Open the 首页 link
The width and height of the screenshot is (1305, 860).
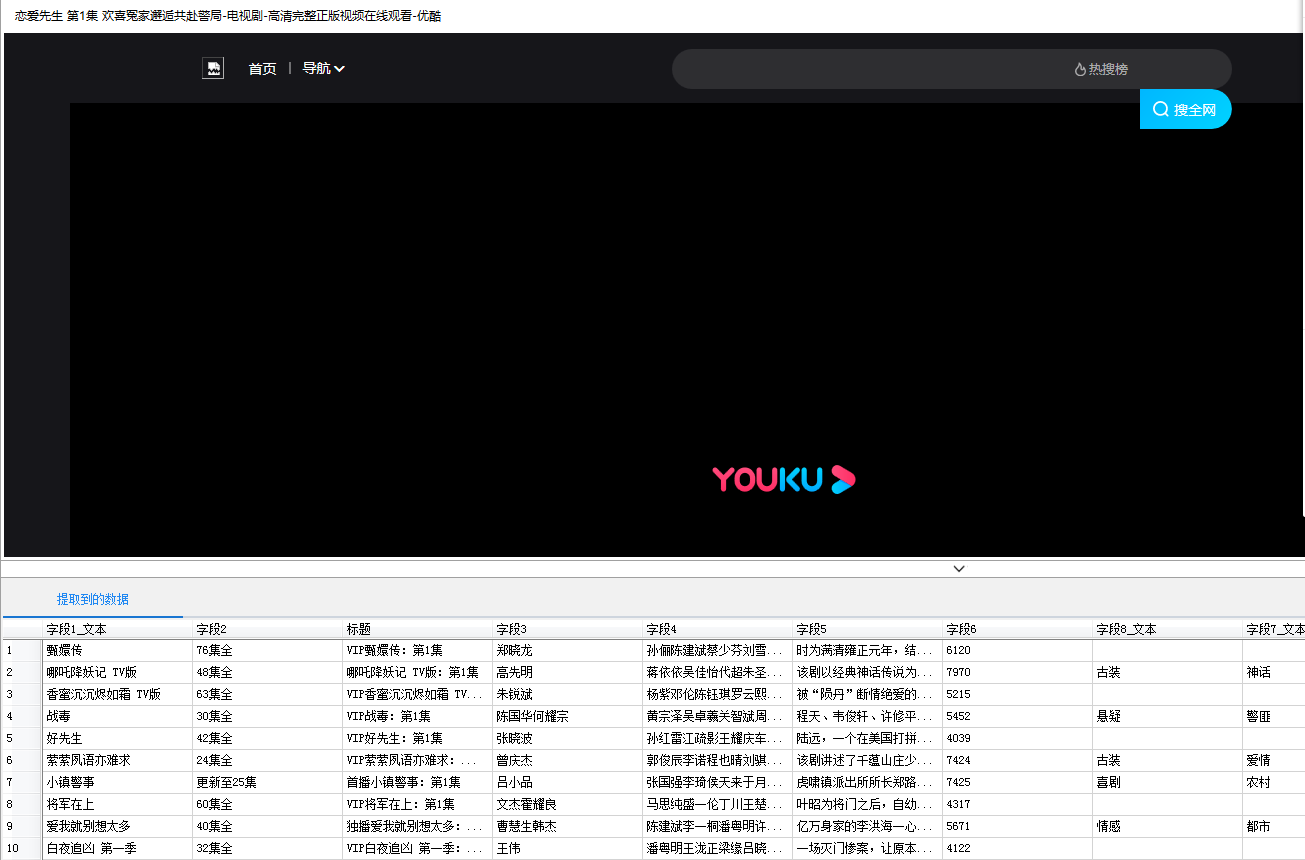click(262, 69)
